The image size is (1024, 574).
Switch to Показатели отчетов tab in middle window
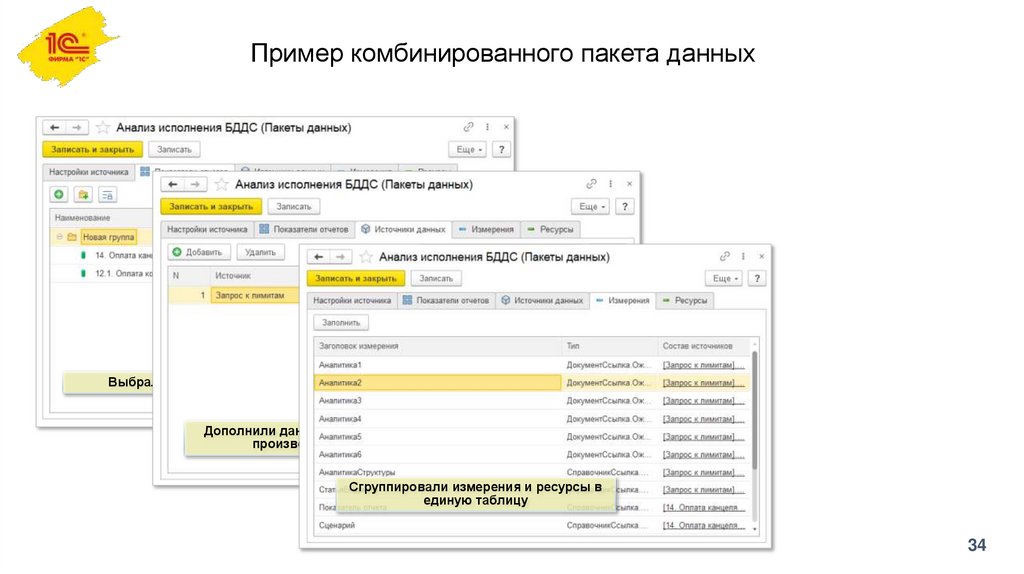(x=304, y=229)
